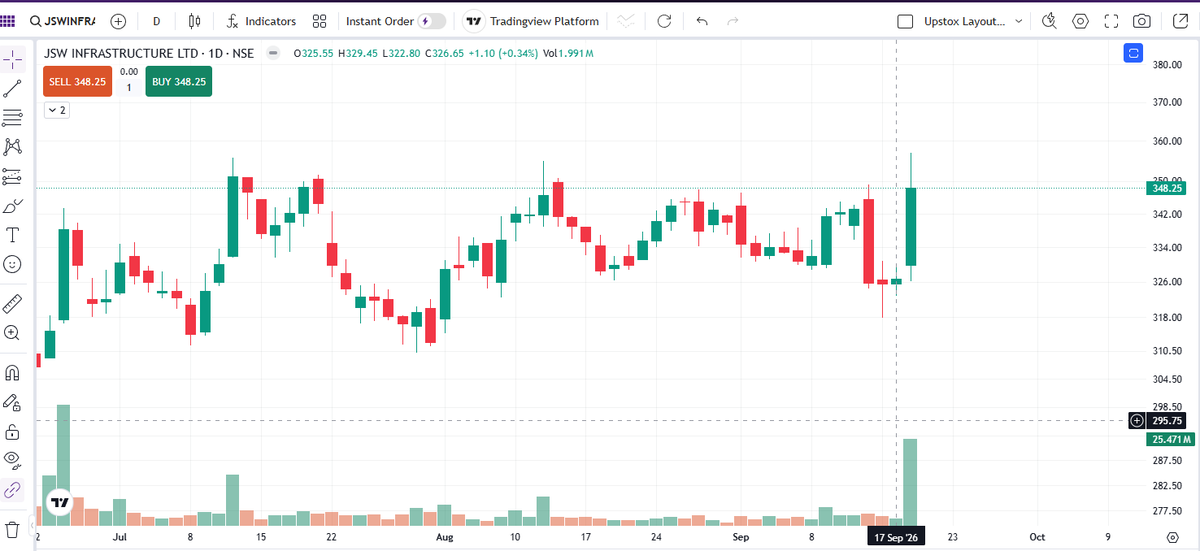The image size is (1200, 551).
Task: Click the layout checkbox square icon
Action: (906, 21)
